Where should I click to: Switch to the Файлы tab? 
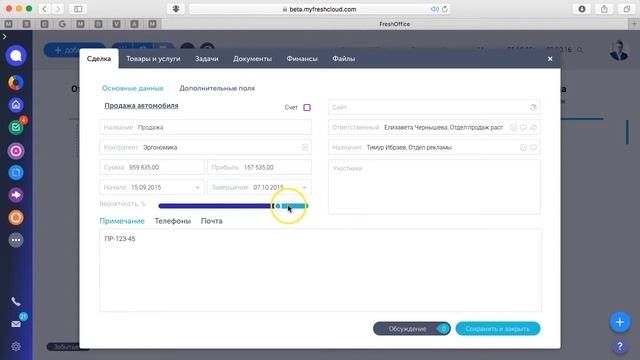point(344,59)
